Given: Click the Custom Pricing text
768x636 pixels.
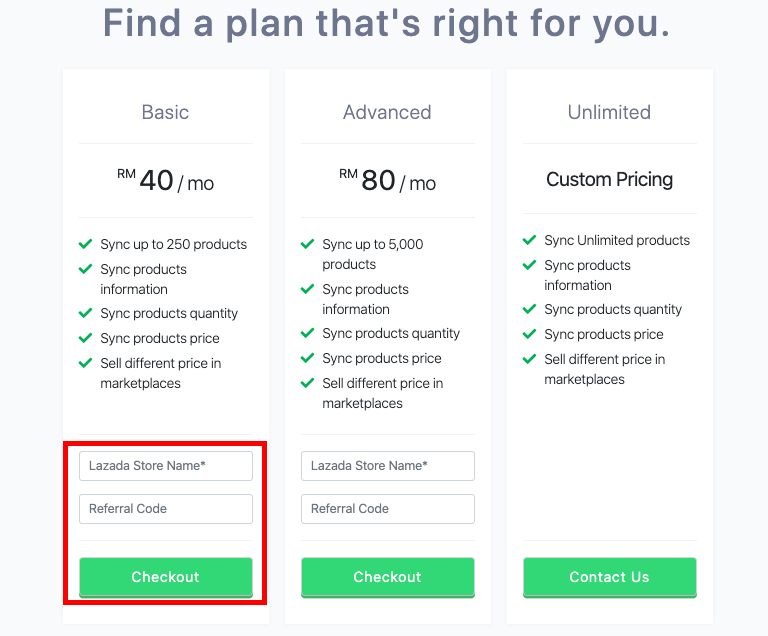Looking at the screenshot, I should pos(609,180).
